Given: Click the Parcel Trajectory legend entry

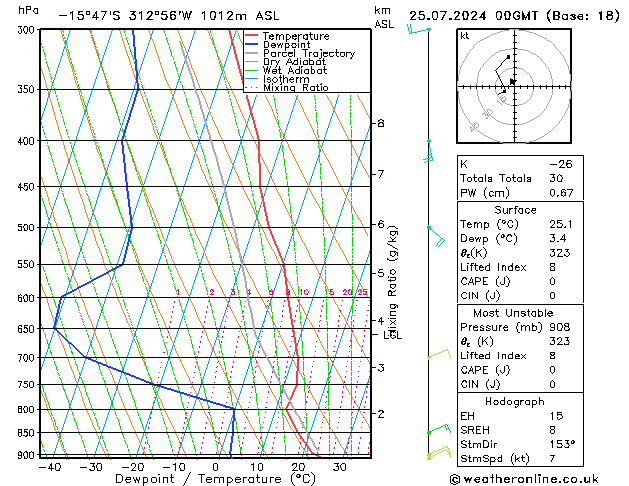Looking at the screenshot, I should tap(309, 53).
